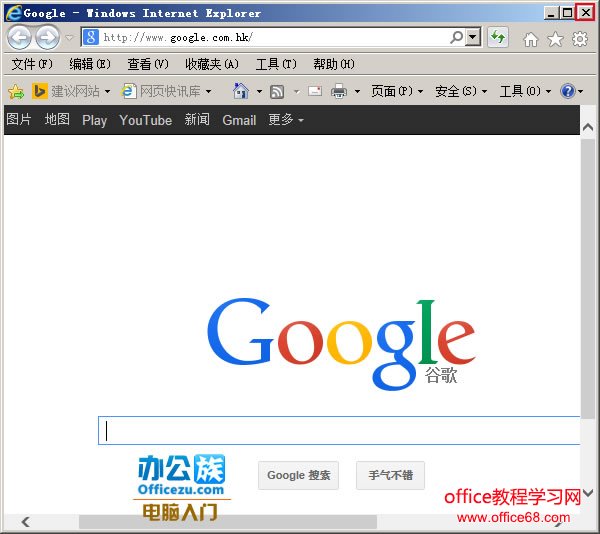Expand the 网页快讯库 dropdown arrow

209,91
